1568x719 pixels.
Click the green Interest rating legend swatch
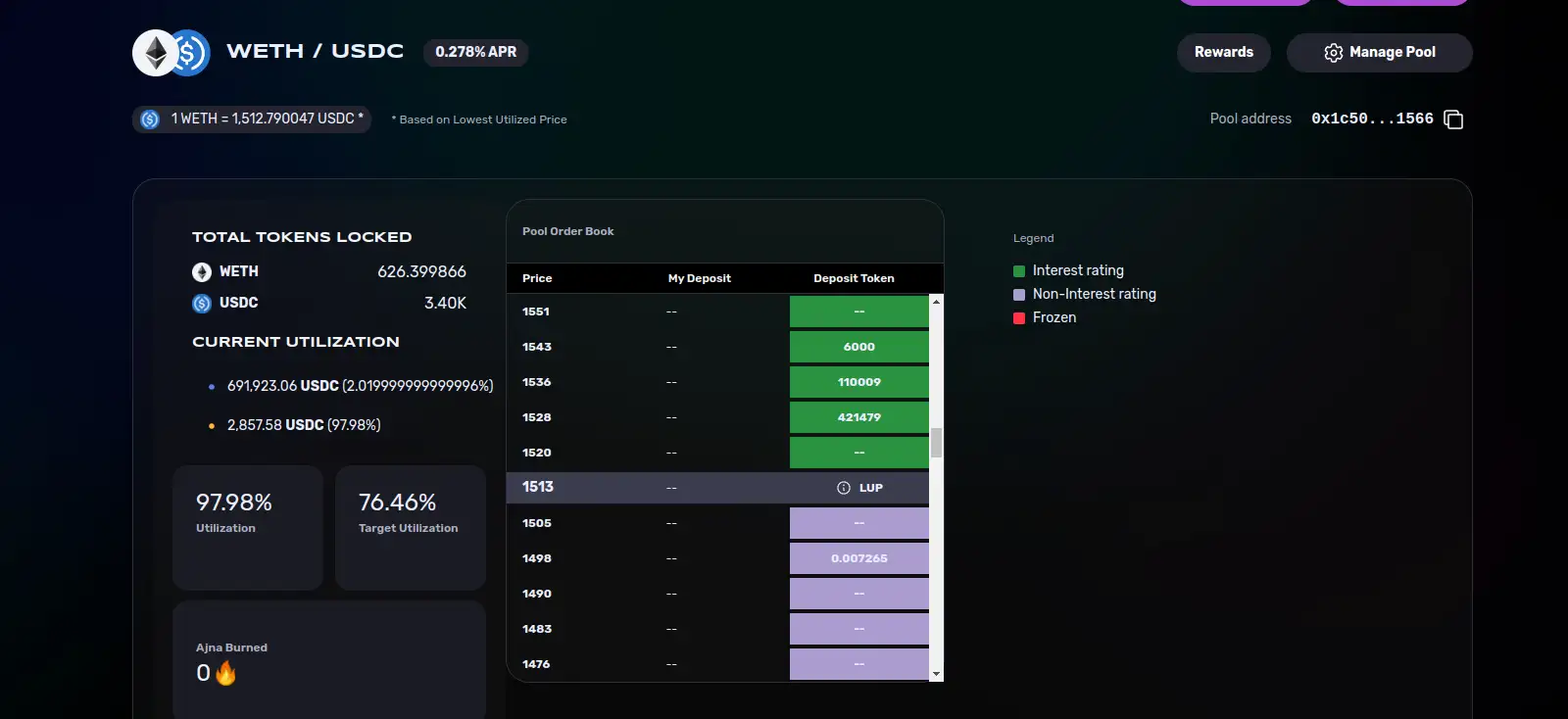click(1019, 271)
